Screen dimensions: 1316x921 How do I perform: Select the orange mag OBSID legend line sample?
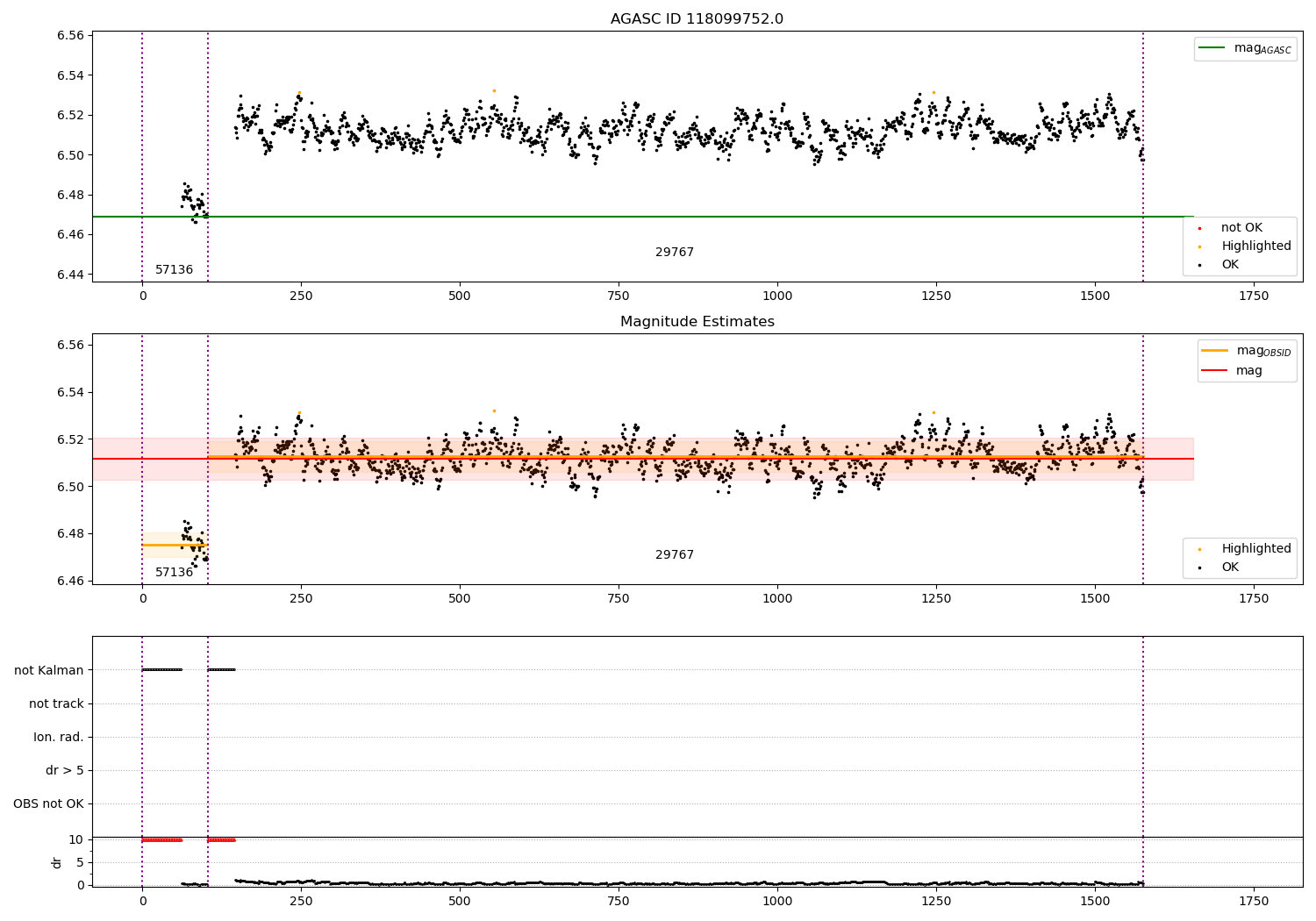coord(1215,350)
